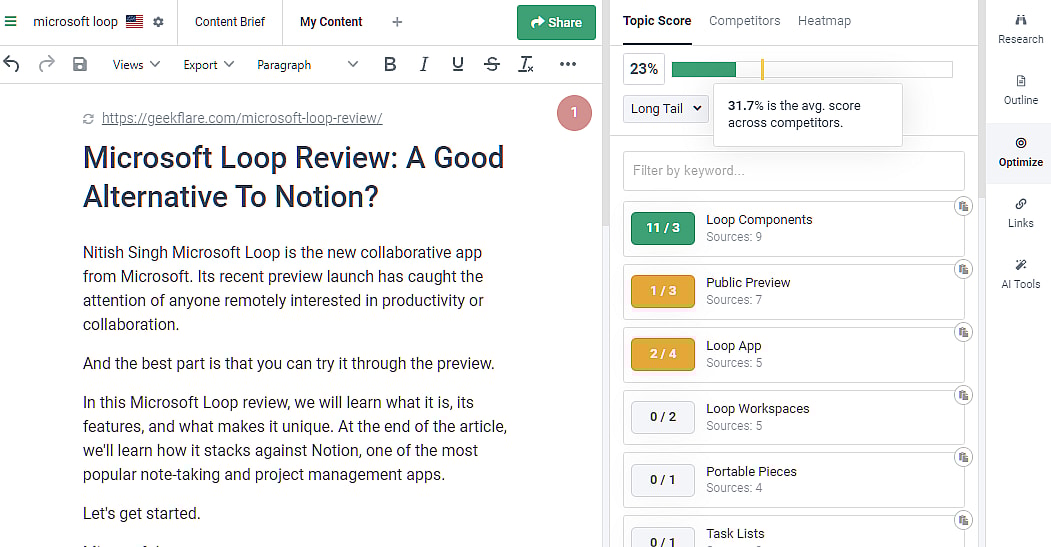Image resolution: width=1051 pixels, height=547 pixels.
Task: Click the 11 / 3 score badge
Action: tap(663, 228)
